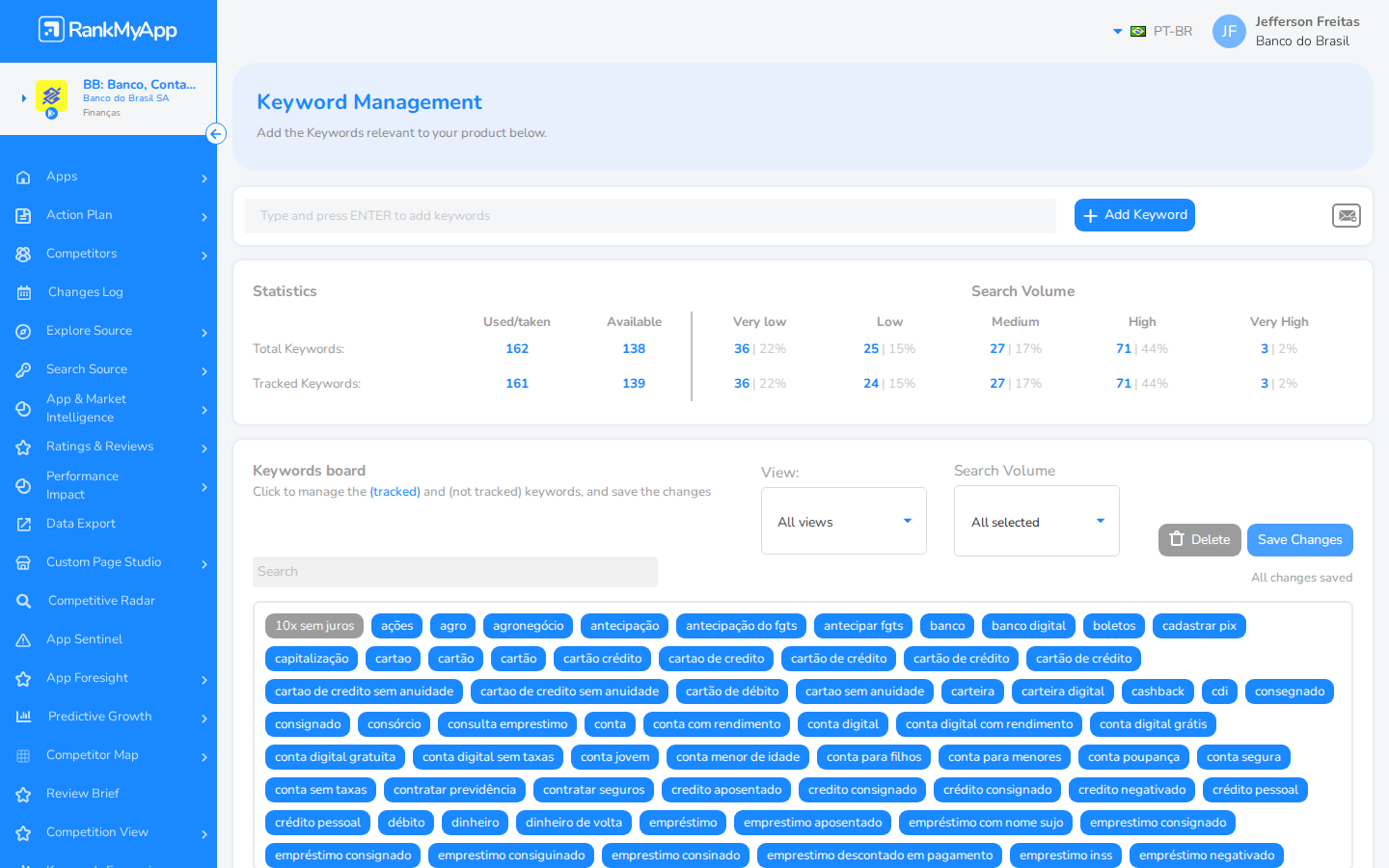Open the All views dropdown
Screen dimensions: 1389x868
[x=844, y=521]
